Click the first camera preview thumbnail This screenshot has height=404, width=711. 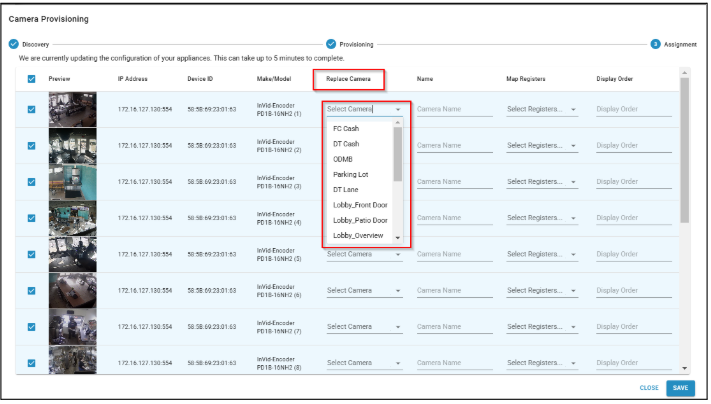pos(73,110)
